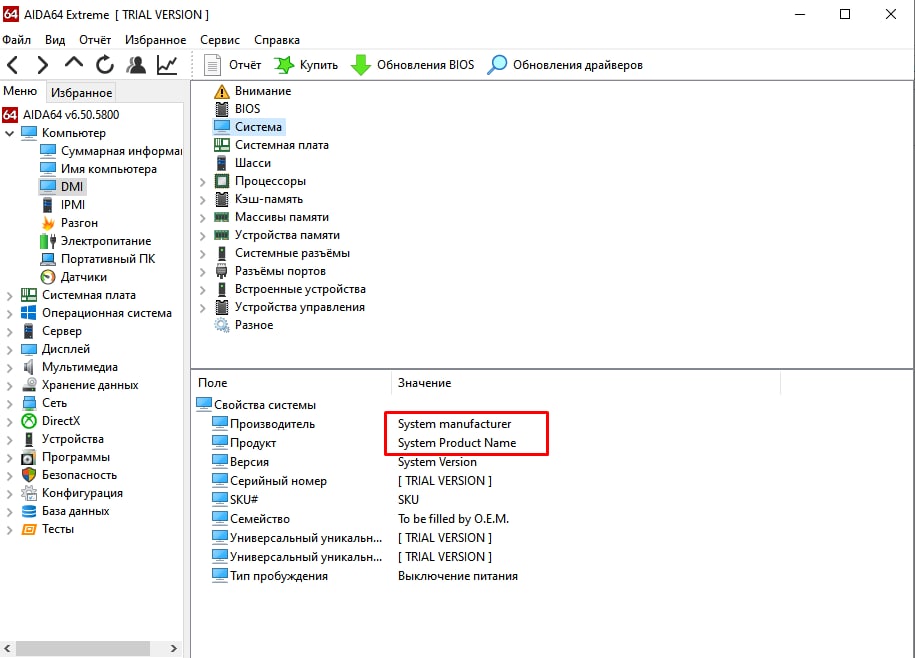Click the Программы icon in tree
Screen dimensions: 915x658
[29, 457]
